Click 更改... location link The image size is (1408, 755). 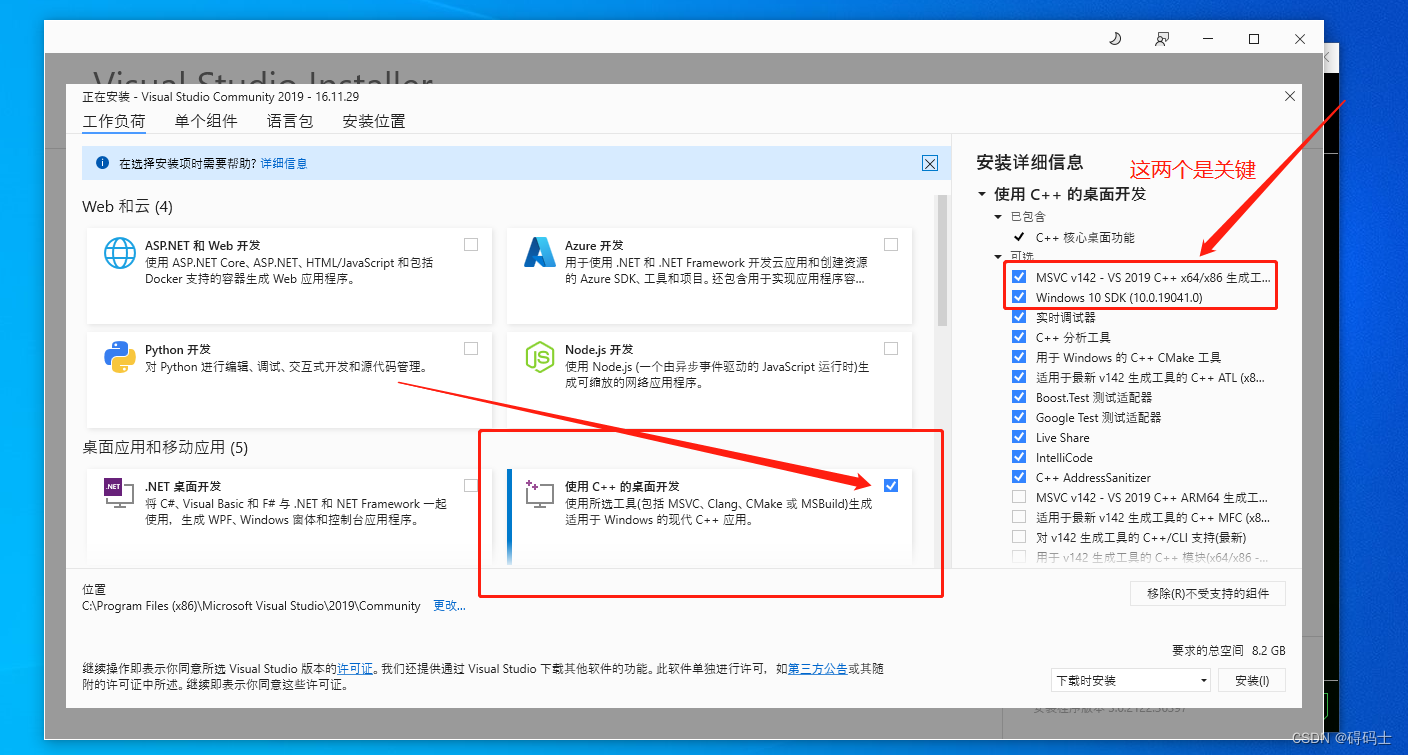[x=449, y=606]
